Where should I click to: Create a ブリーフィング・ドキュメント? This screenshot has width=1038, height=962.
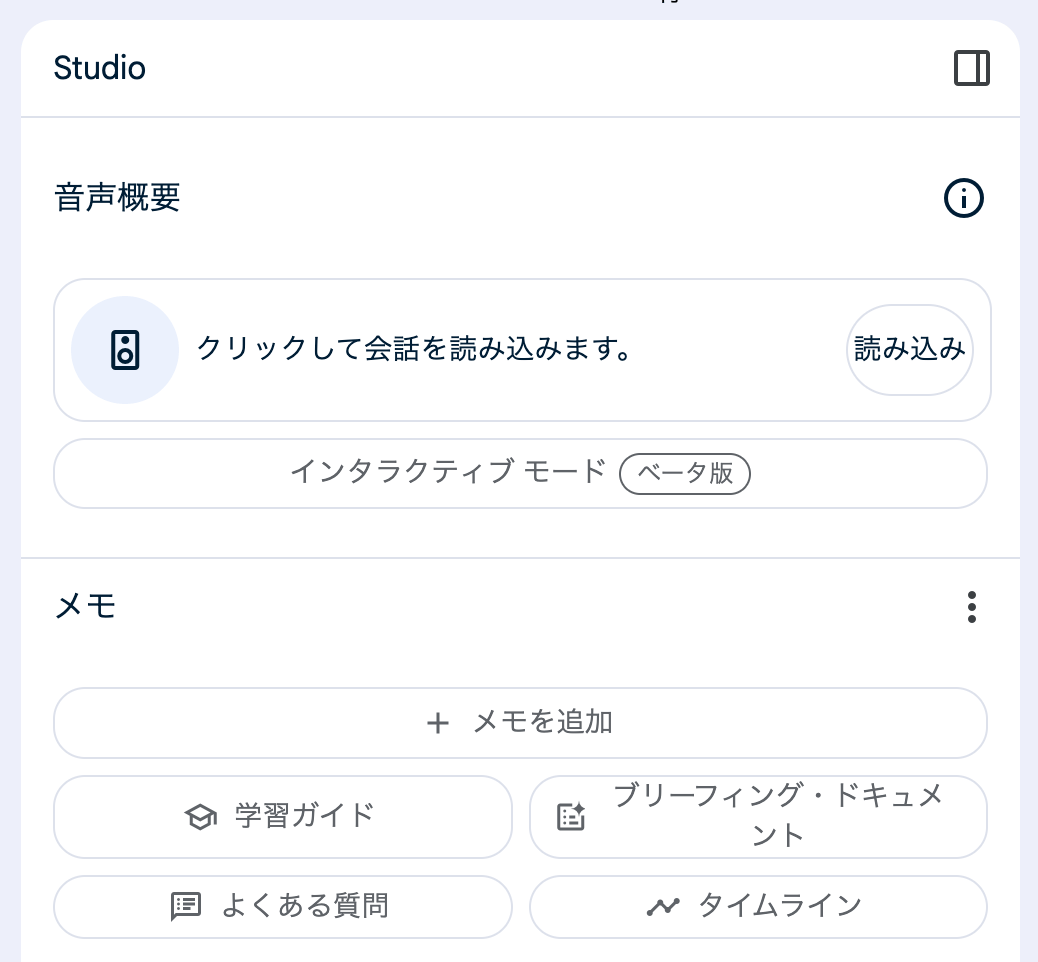point(777,816)
